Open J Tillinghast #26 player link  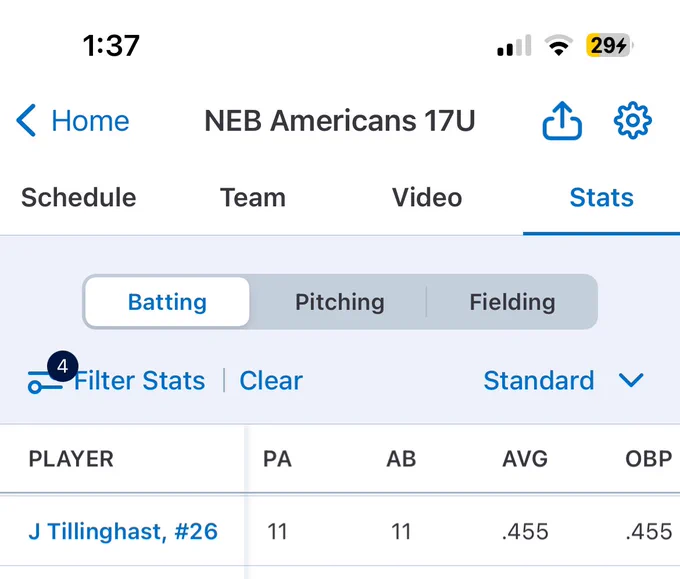(x=123, y=532)
